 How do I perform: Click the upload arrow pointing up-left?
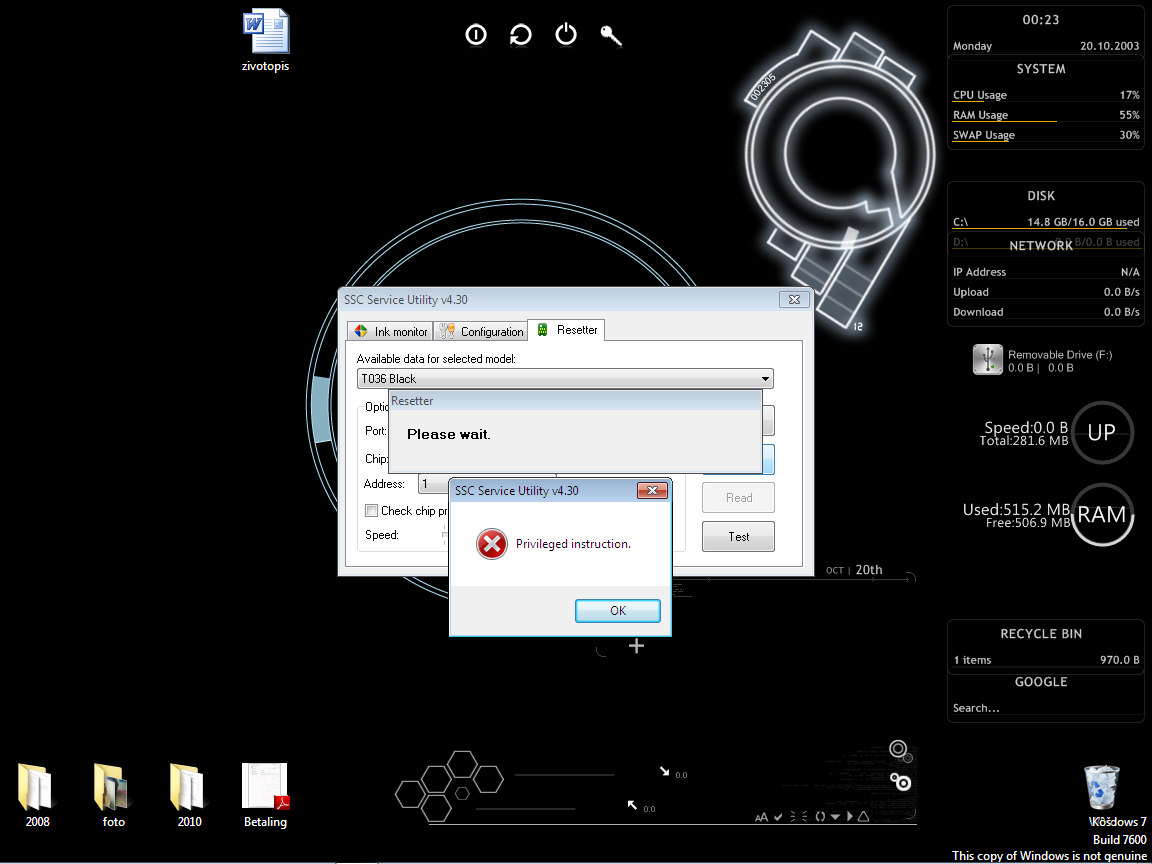[x=632, y=805]
